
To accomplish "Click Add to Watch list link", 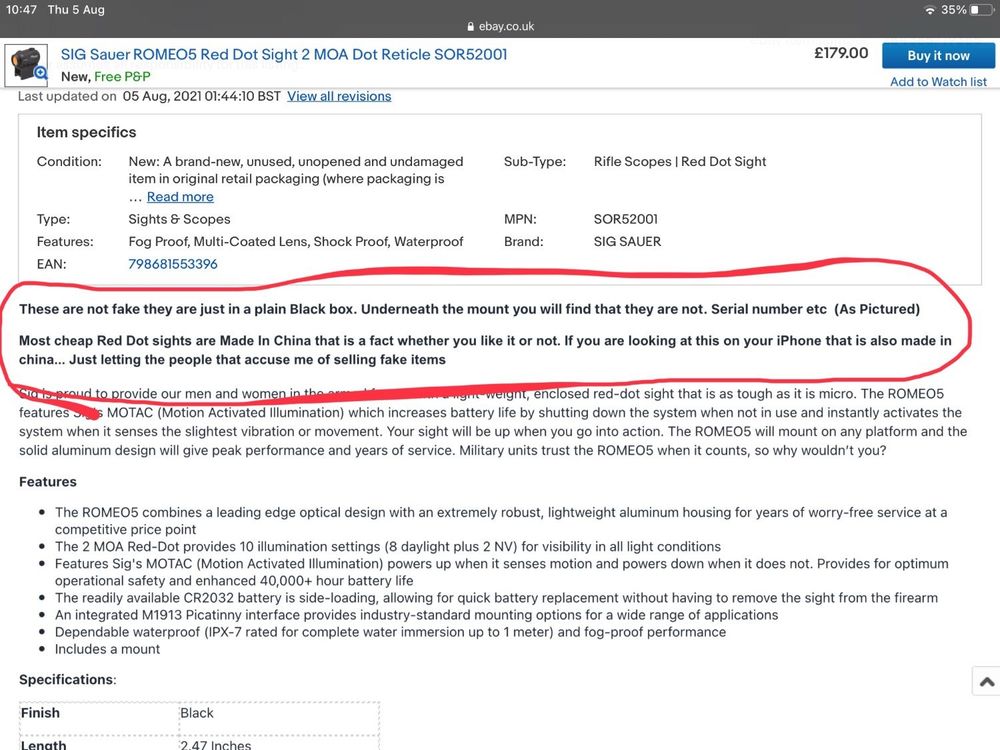I will click(x=938, y=82).
